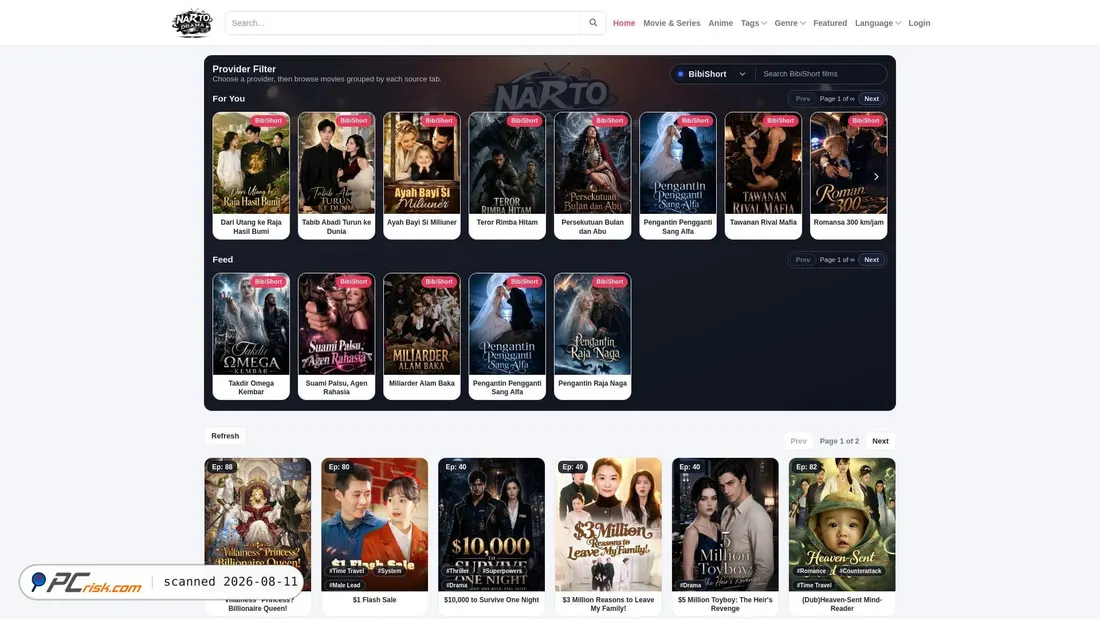Click the carousel right arrow in For You

(x=876, y=176)
